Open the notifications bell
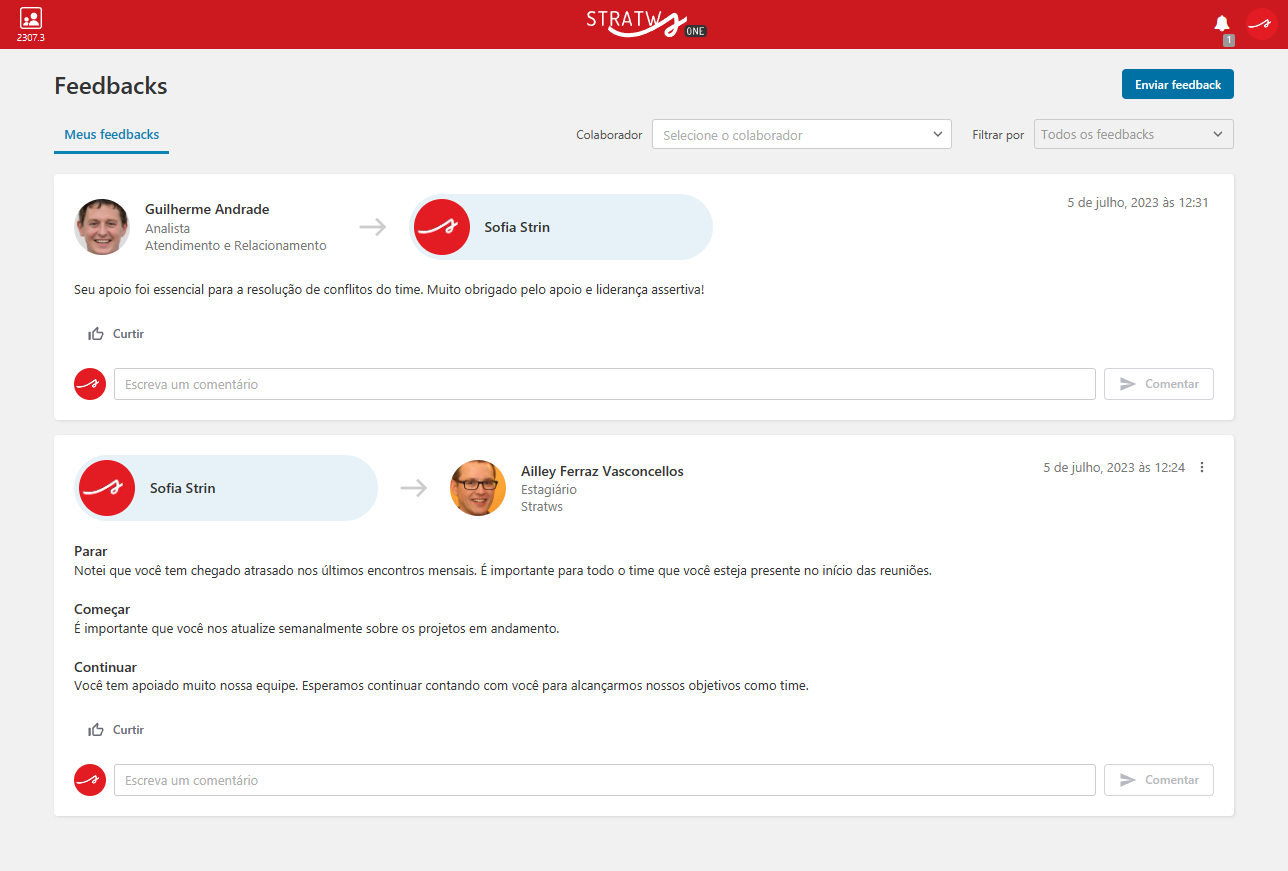The height and width of the screenshot is (871, 1288). coord(1221,23)
